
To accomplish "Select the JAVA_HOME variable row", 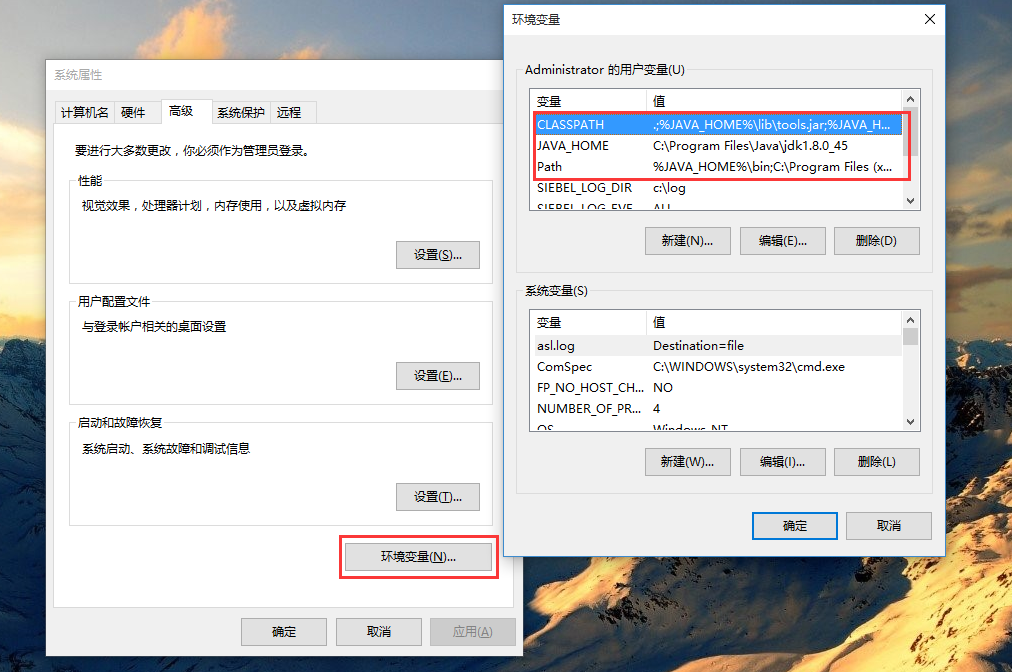I will (718, 146).
